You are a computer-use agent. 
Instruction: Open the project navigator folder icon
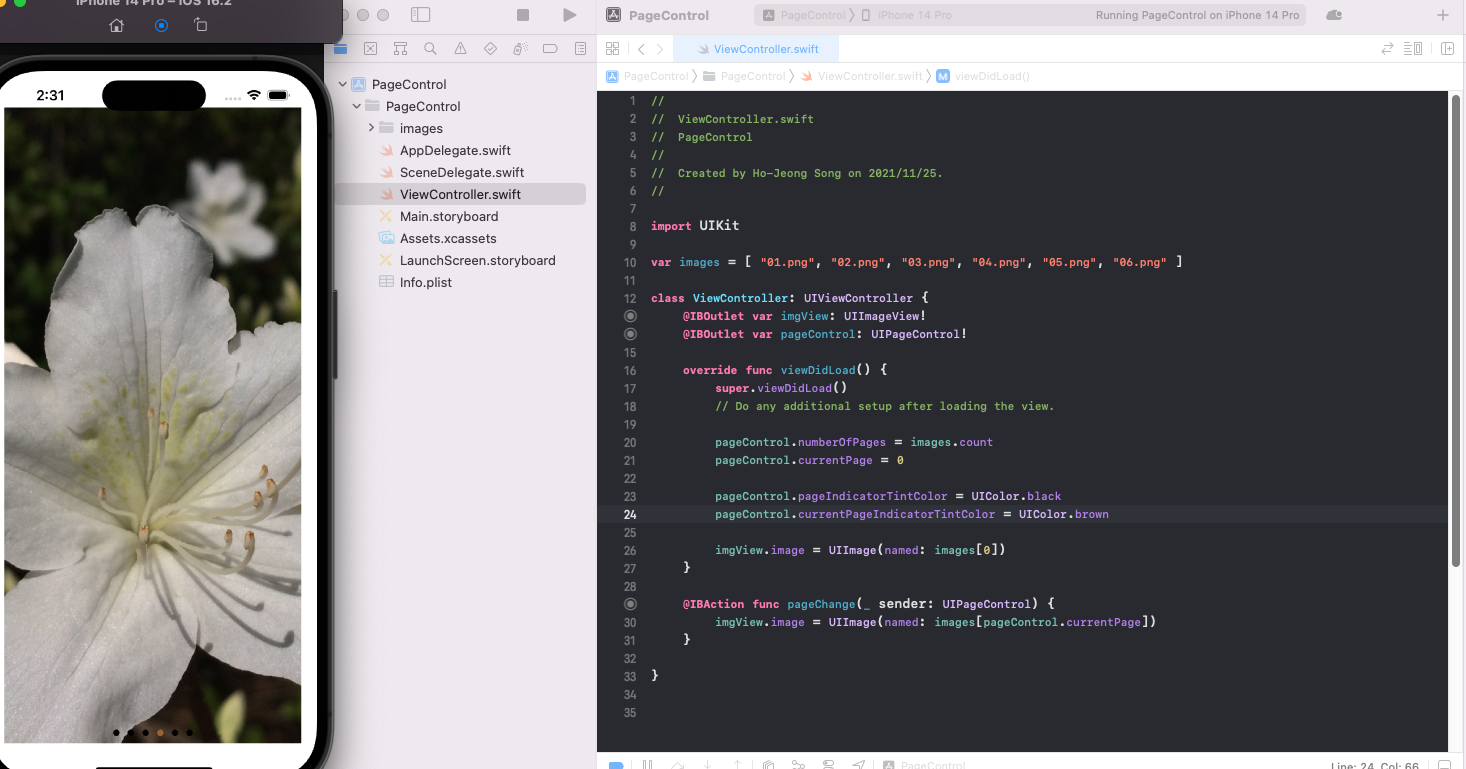[x=341, y=48]
